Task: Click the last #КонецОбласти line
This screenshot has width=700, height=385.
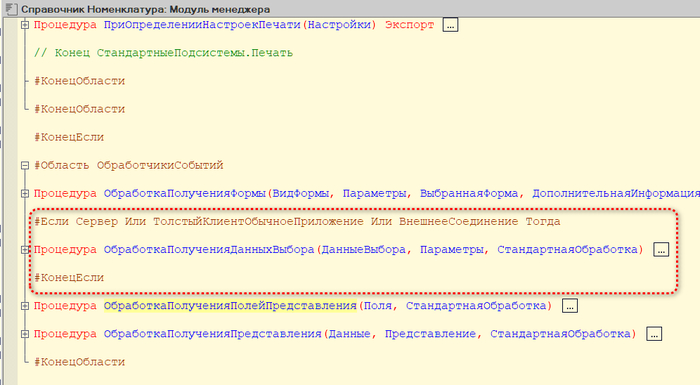Action: tap(79, 362)
